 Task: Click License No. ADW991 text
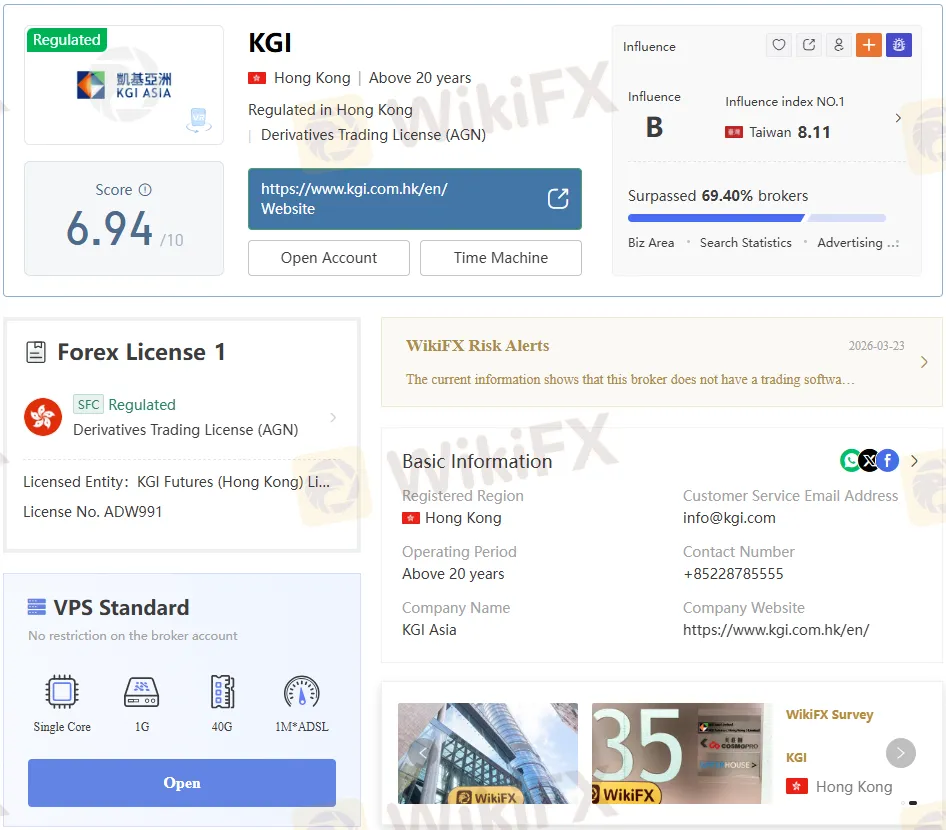click(x=92, y=512)
